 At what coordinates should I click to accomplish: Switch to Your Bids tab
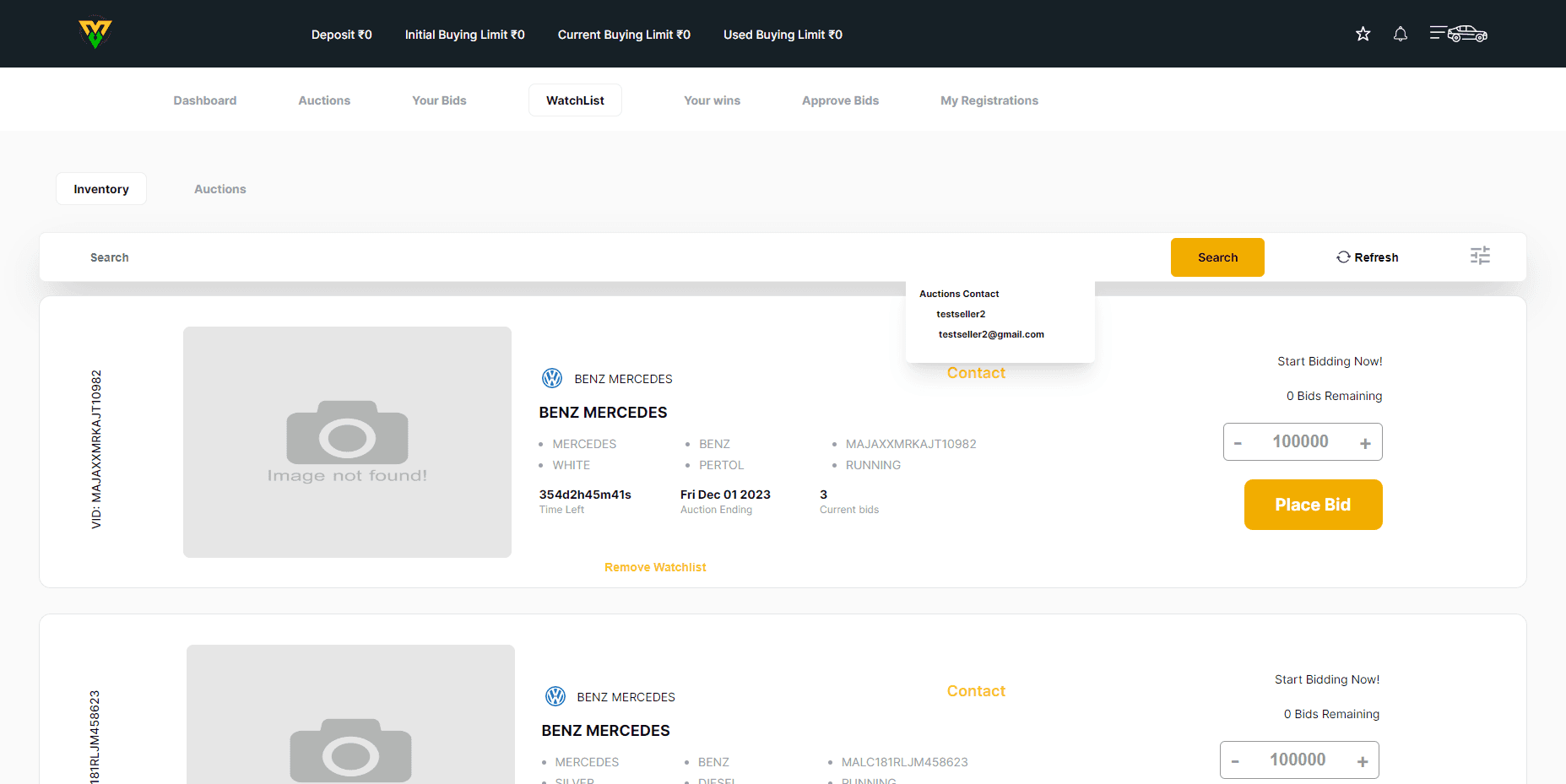[439, 100]
